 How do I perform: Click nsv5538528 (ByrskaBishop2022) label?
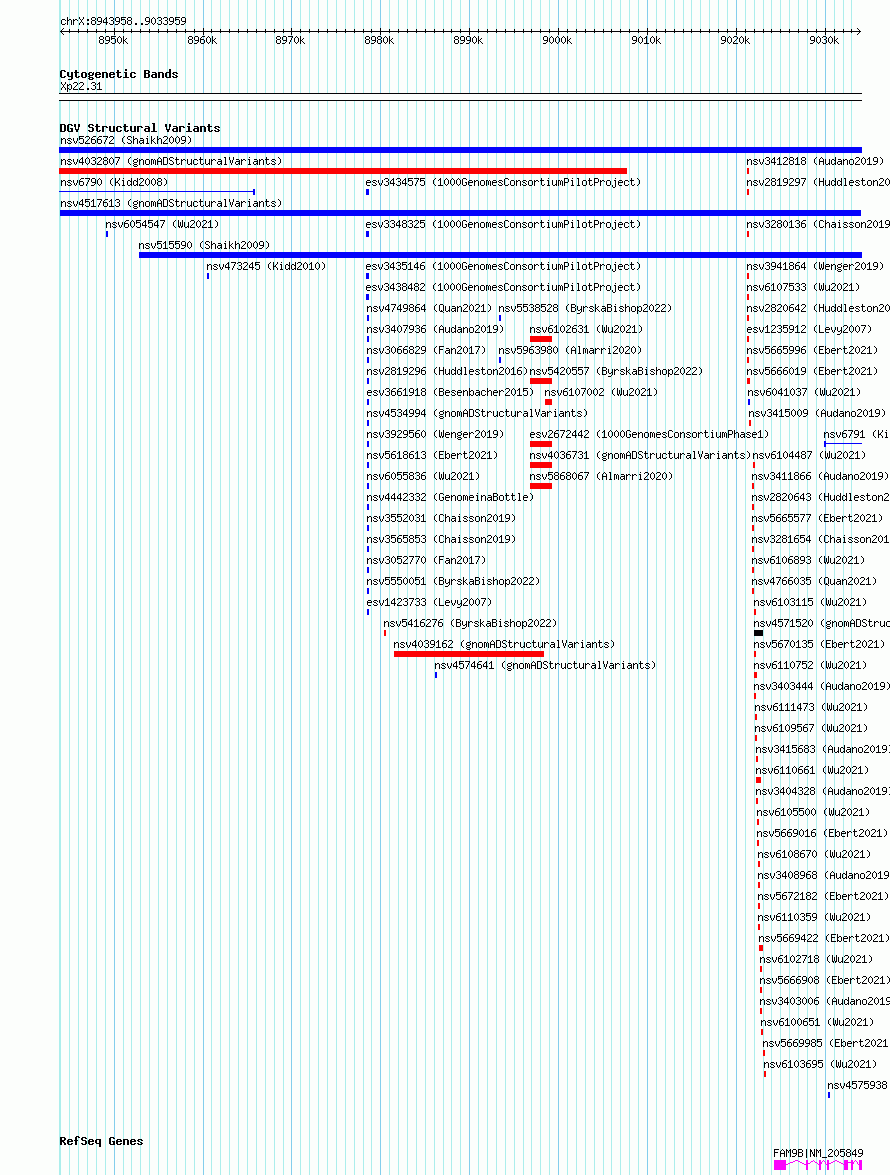[585, 308]
